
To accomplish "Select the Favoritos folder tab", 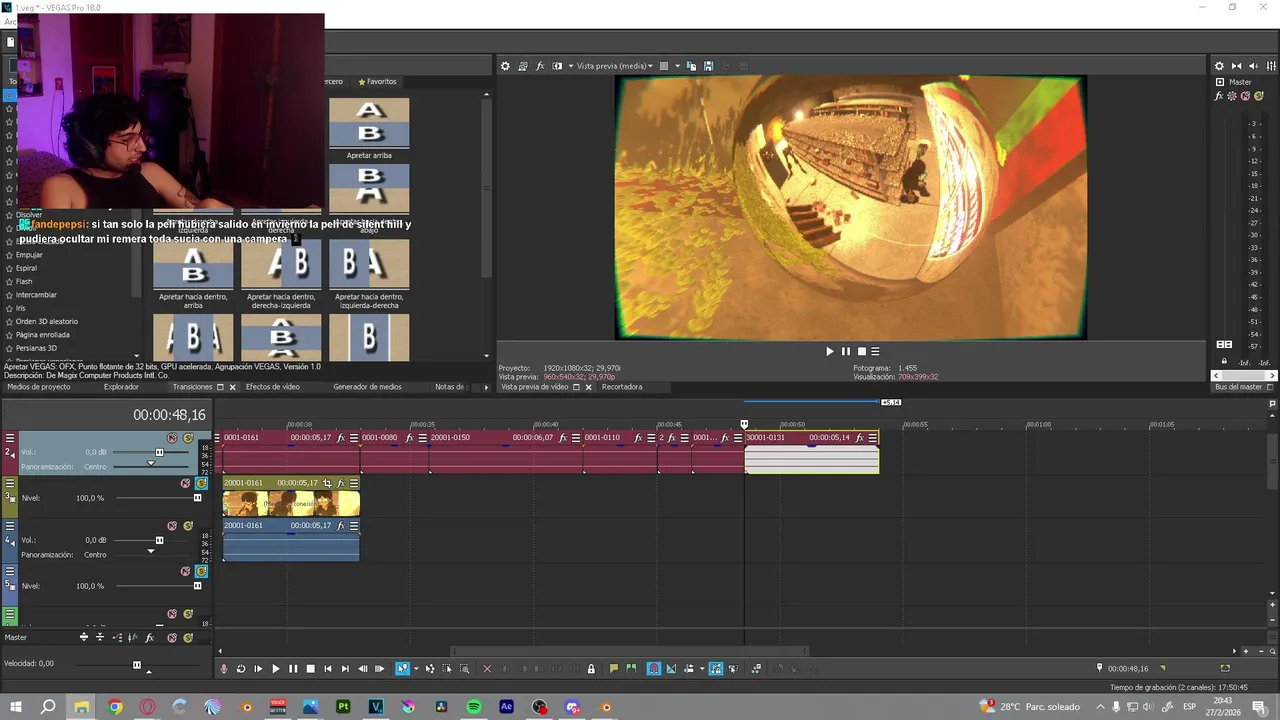I will coord(376,81).
